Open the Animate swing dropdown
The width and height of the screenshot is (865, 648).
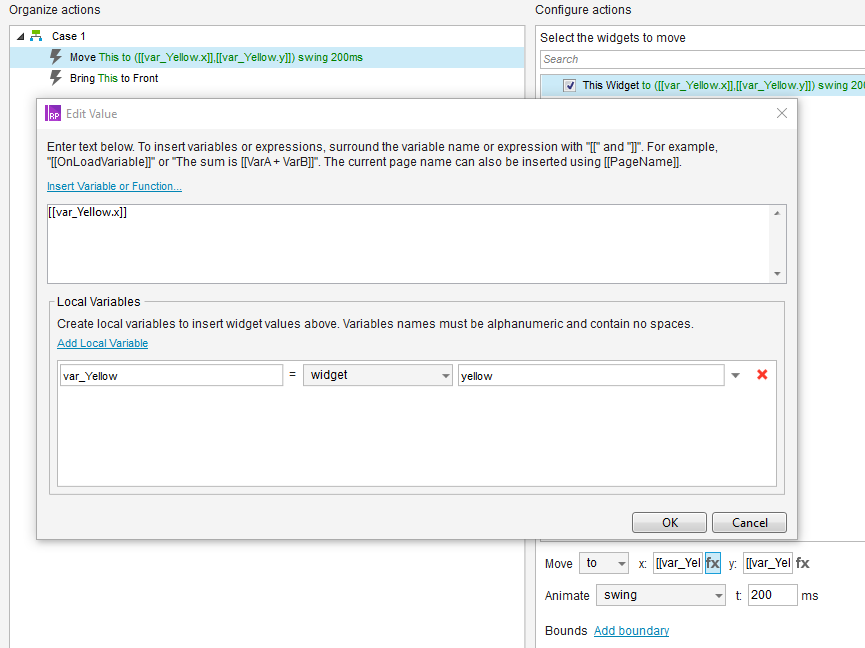tap(719, 595)
